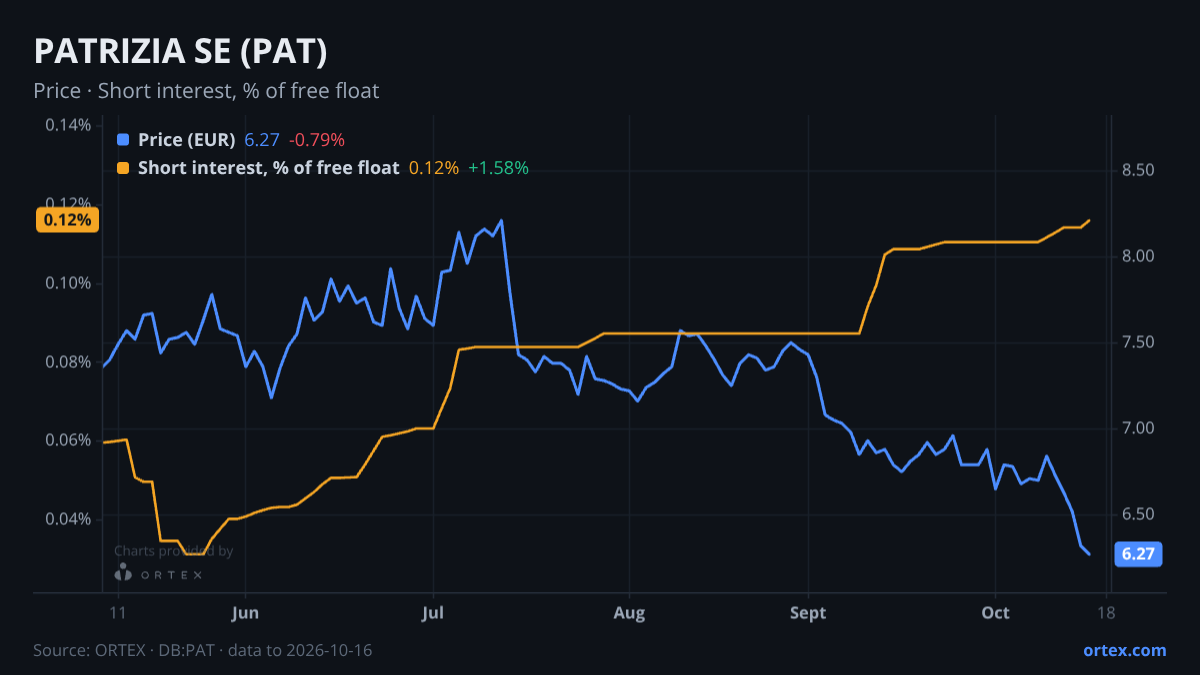
Task: Click the 0.06% left axis label
Action: pos(68,440)
